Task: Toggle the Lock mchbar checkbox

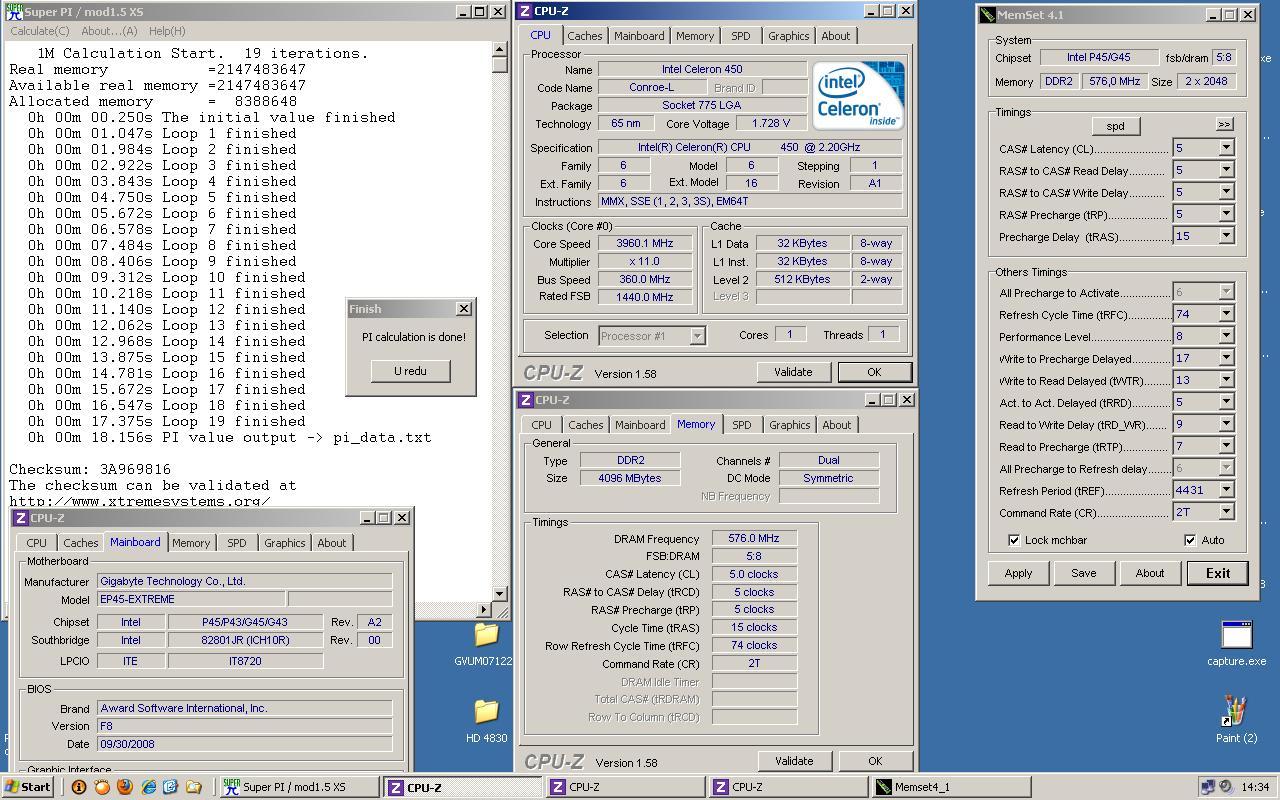Action: coord(1014,540)
